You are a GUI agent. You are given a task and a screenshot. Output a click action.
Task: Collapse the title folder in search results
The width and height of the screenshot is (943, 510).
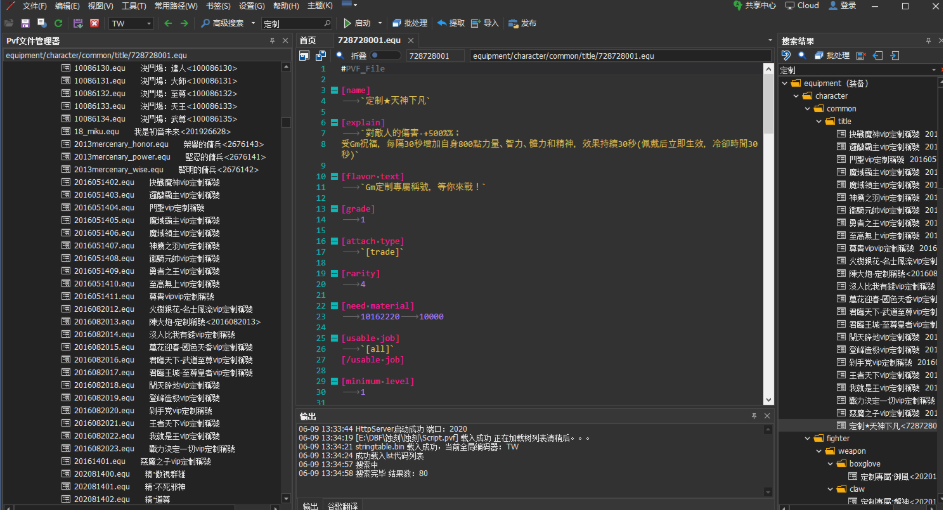(x=819, y=121)
